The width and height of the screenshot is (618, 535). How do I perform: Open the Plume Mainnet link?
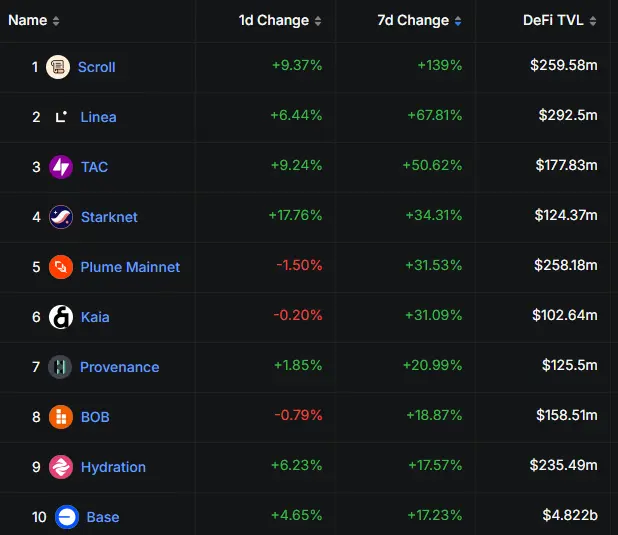click(x=130, y=267)
